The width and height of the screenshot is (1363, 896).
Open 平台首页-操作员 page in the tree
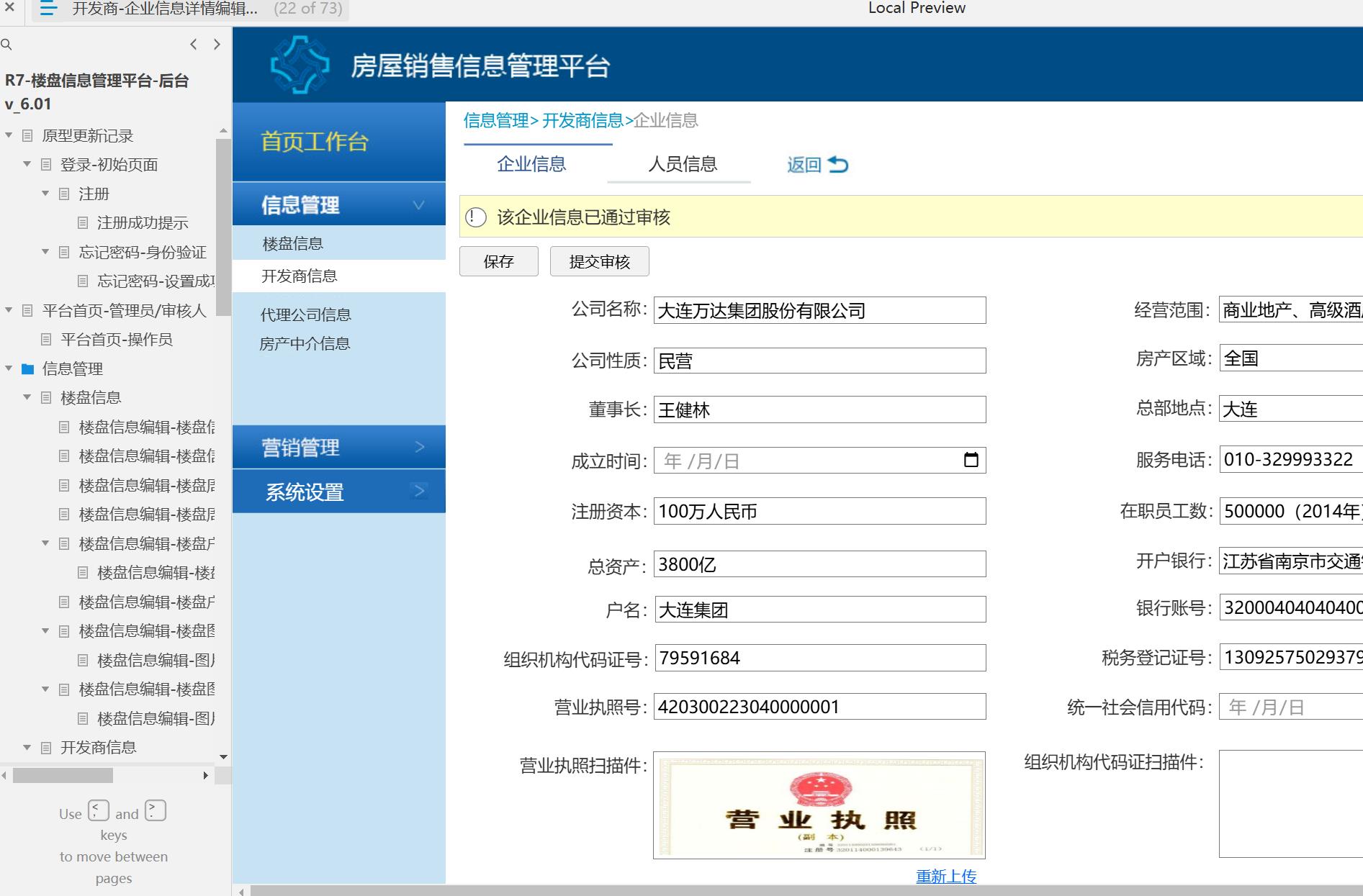pos(117,340)
